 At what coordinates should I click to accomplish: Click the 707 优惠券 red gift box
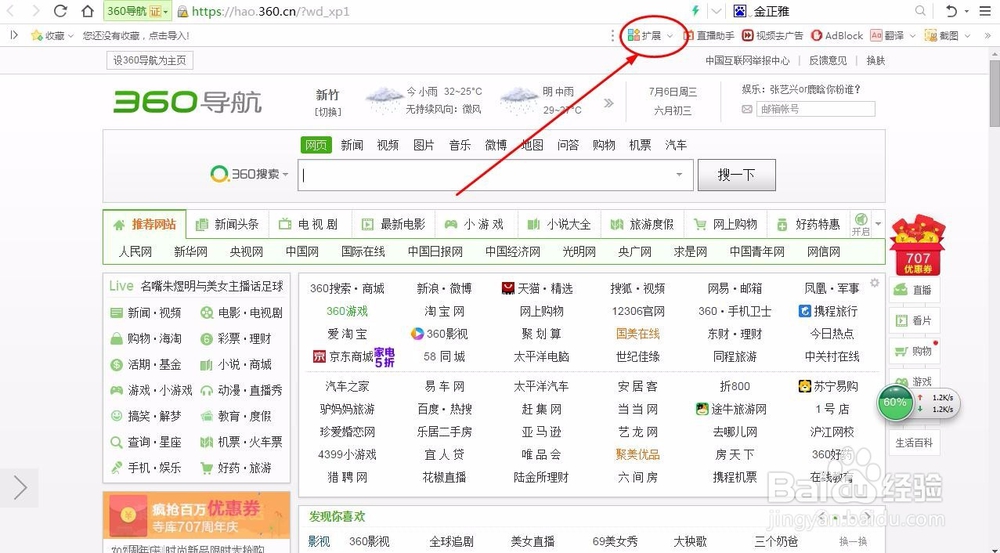coord(918,246)
